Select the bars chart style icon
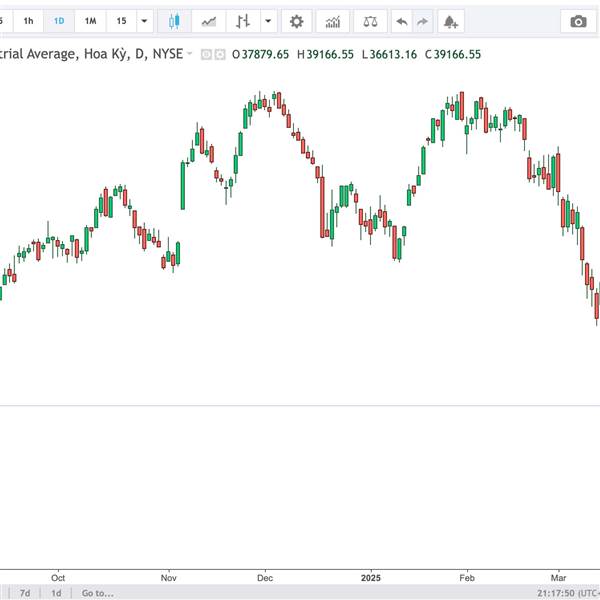 [243, 21]
